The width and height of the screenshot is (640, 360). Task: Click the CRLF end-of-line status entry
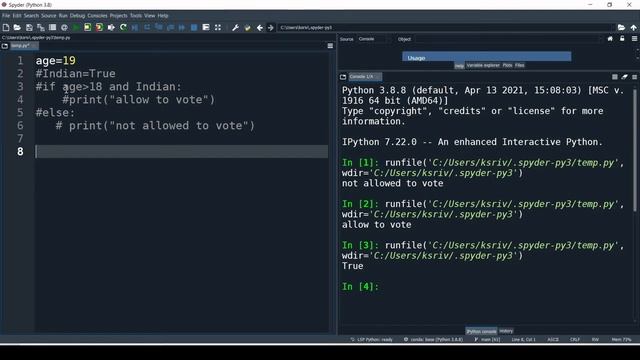click(x=575, y=340)
